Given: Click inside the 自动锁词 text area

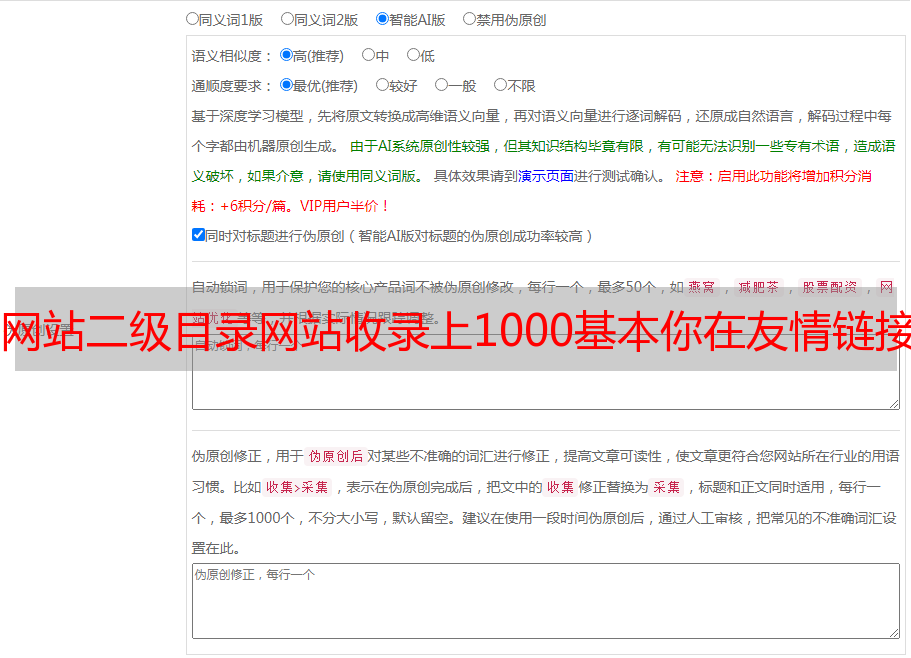Looking at the screenshot, I should (546, 372).
